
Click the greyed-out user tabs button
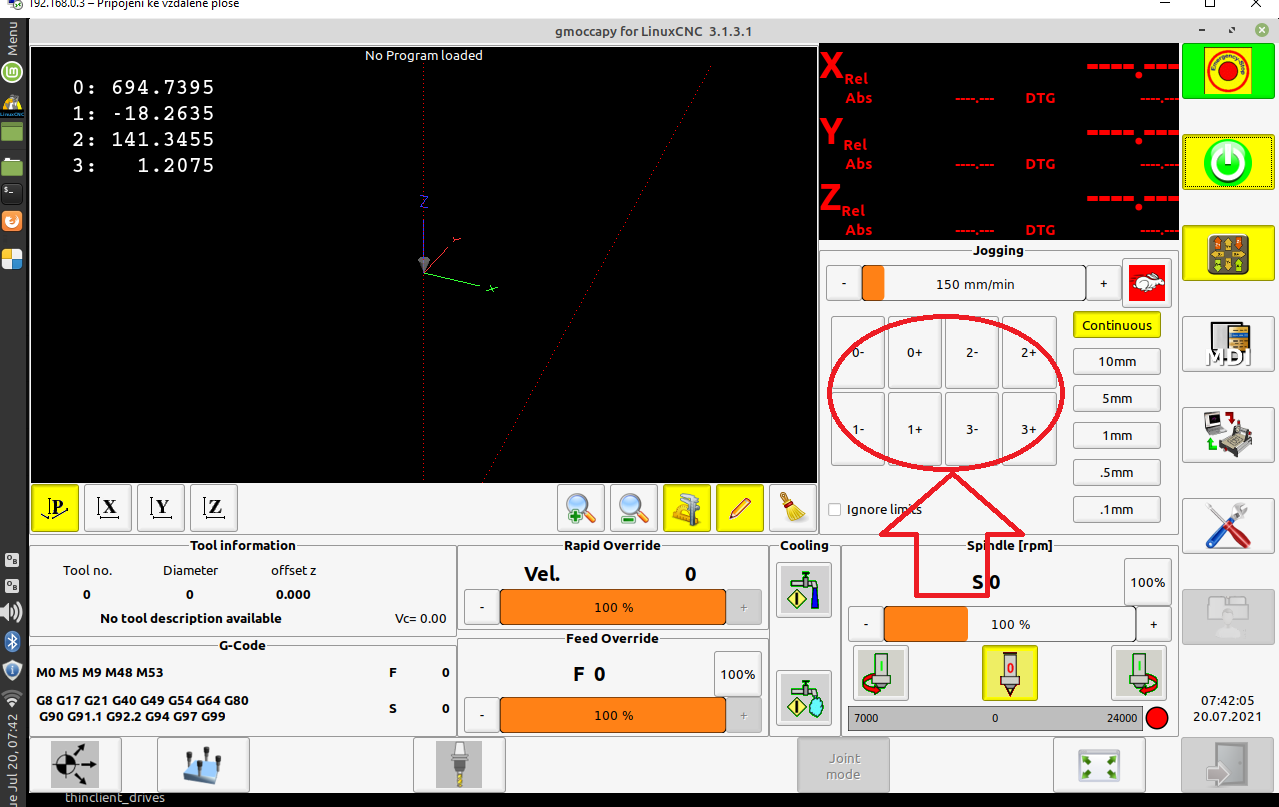coord(1228,616)
